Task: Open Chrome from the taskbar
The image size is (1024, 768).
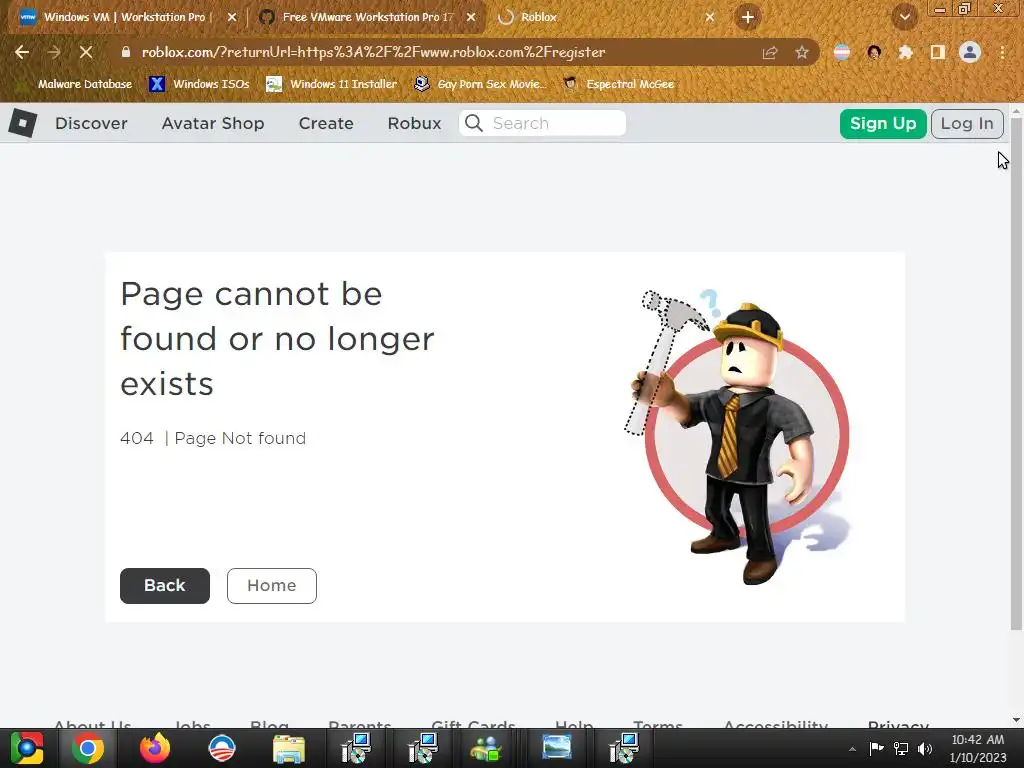Action: point(88,748)
